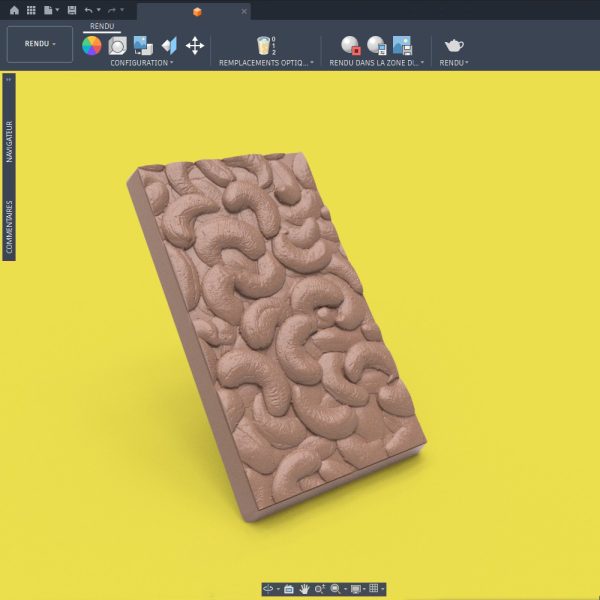Open the Appearance color wheel tool
This screenshot has height=600, width=600.
[x=92, y=46]
